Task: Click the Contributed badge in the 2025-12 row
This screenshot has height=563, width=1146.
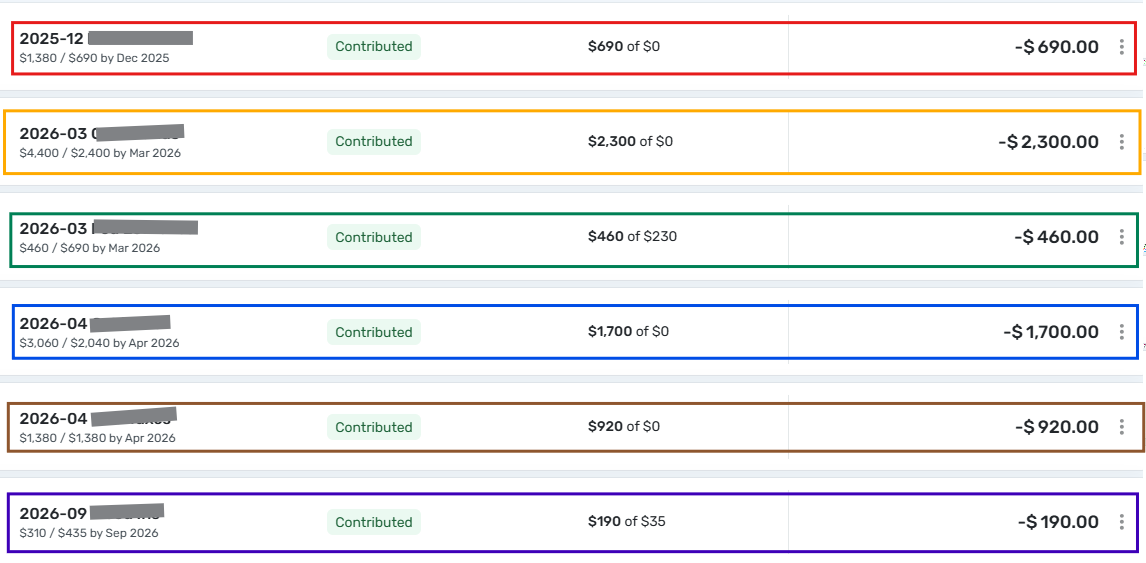Action: click(374, 47)
